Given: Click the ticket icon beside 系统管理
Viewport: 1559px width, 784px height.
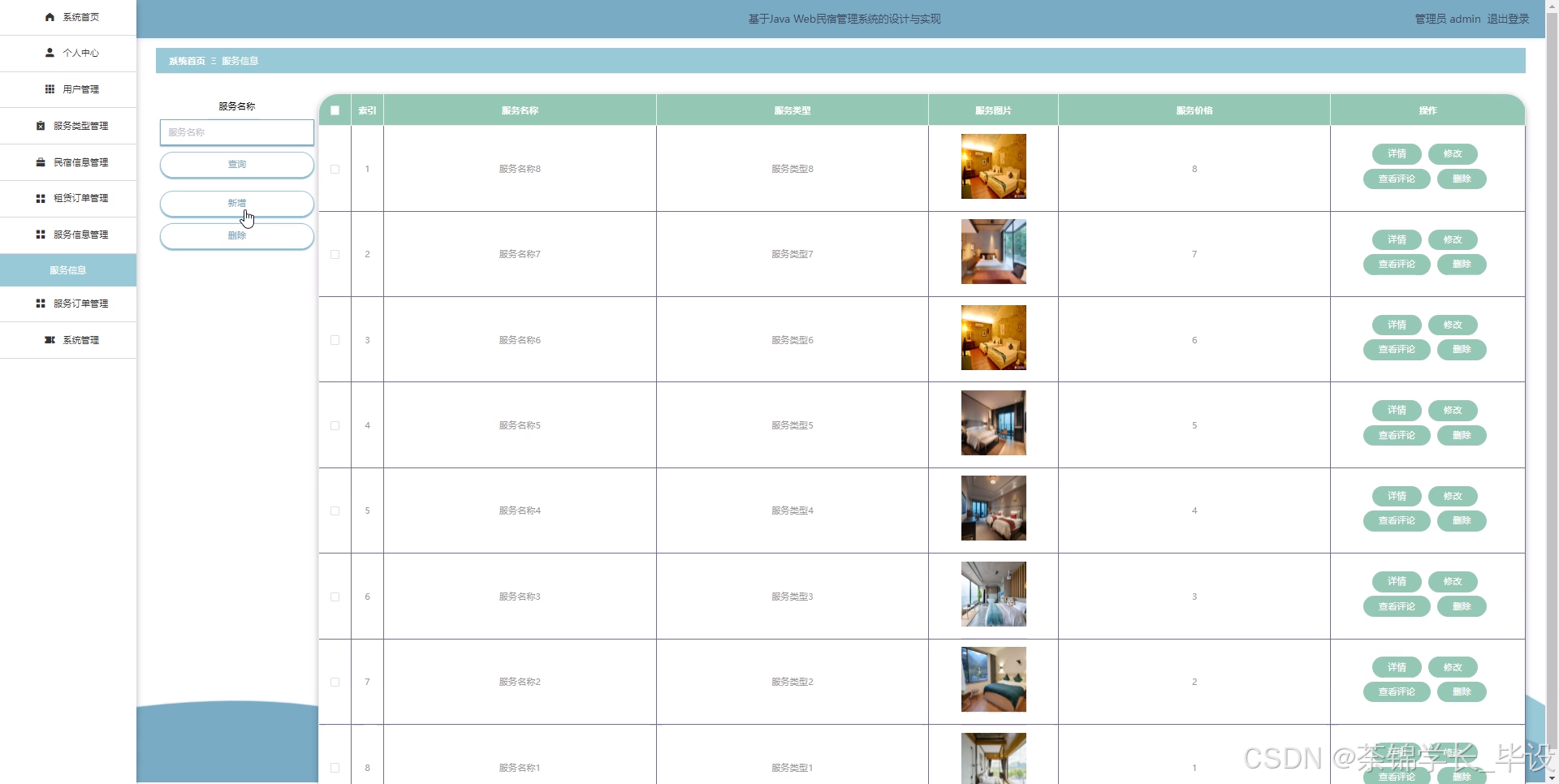Looking at the screenshot, I should pyautogui.click(x=50, y=340).
